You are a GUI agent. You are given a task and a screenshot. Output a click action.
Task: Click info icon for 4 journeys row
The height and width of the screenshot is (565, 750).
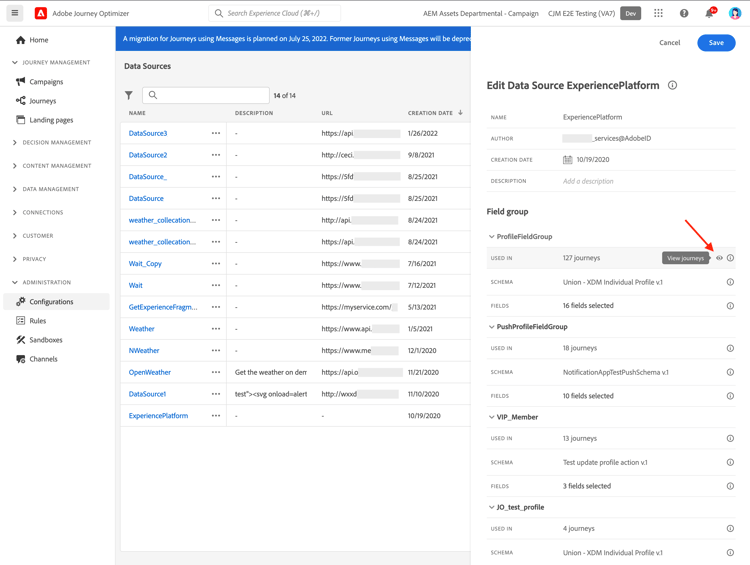click(730, 529)
